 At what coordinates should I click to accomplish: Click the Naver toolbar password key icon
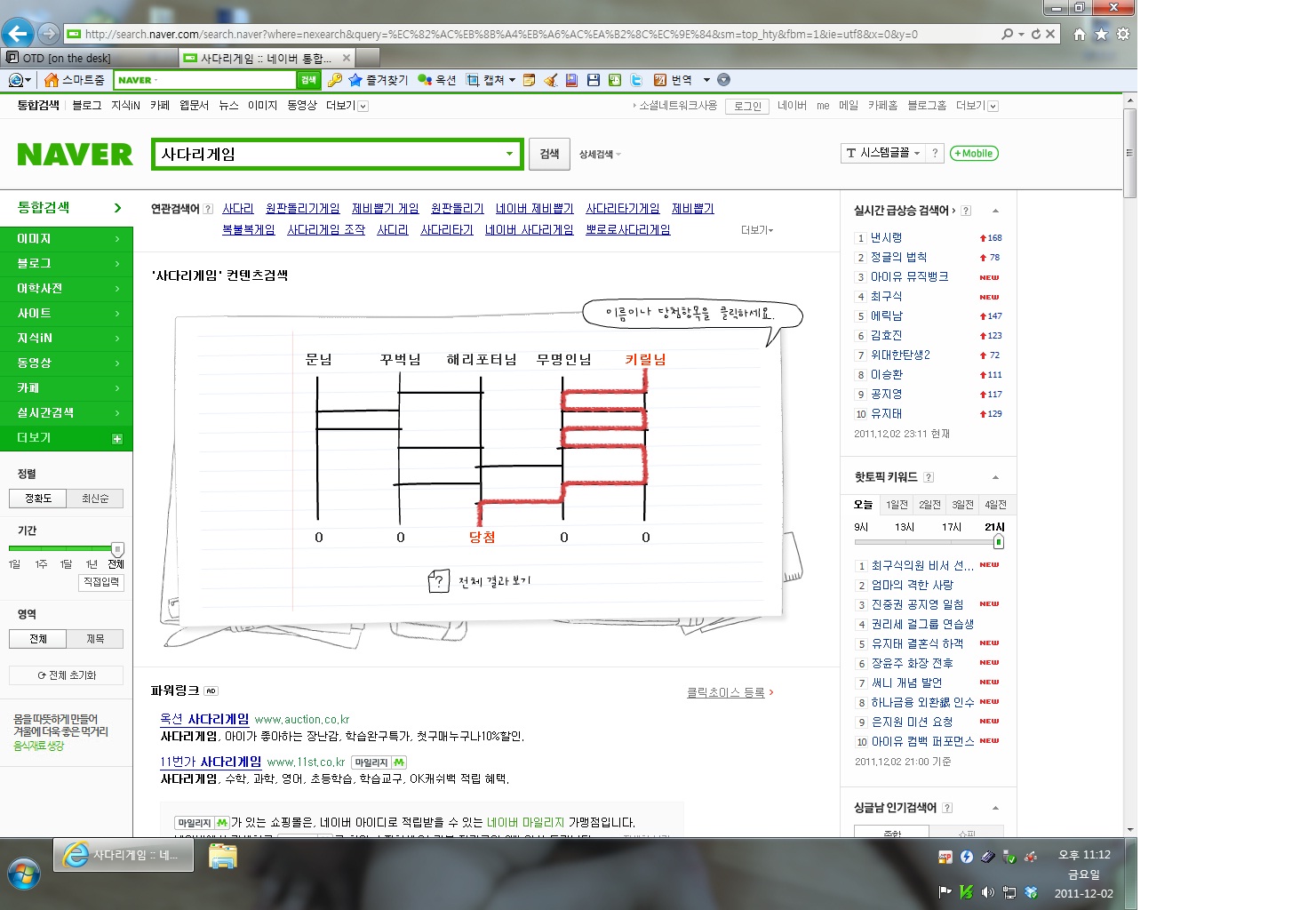coord(335,80)
